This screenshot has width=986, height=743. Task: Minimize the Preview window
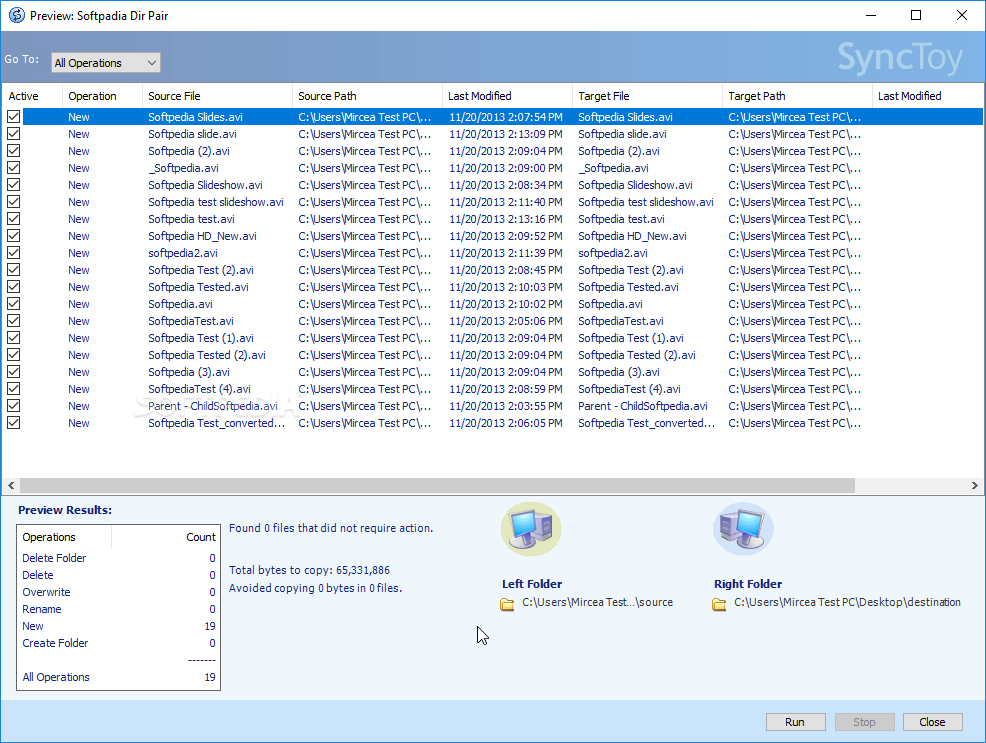click(870, 15)
